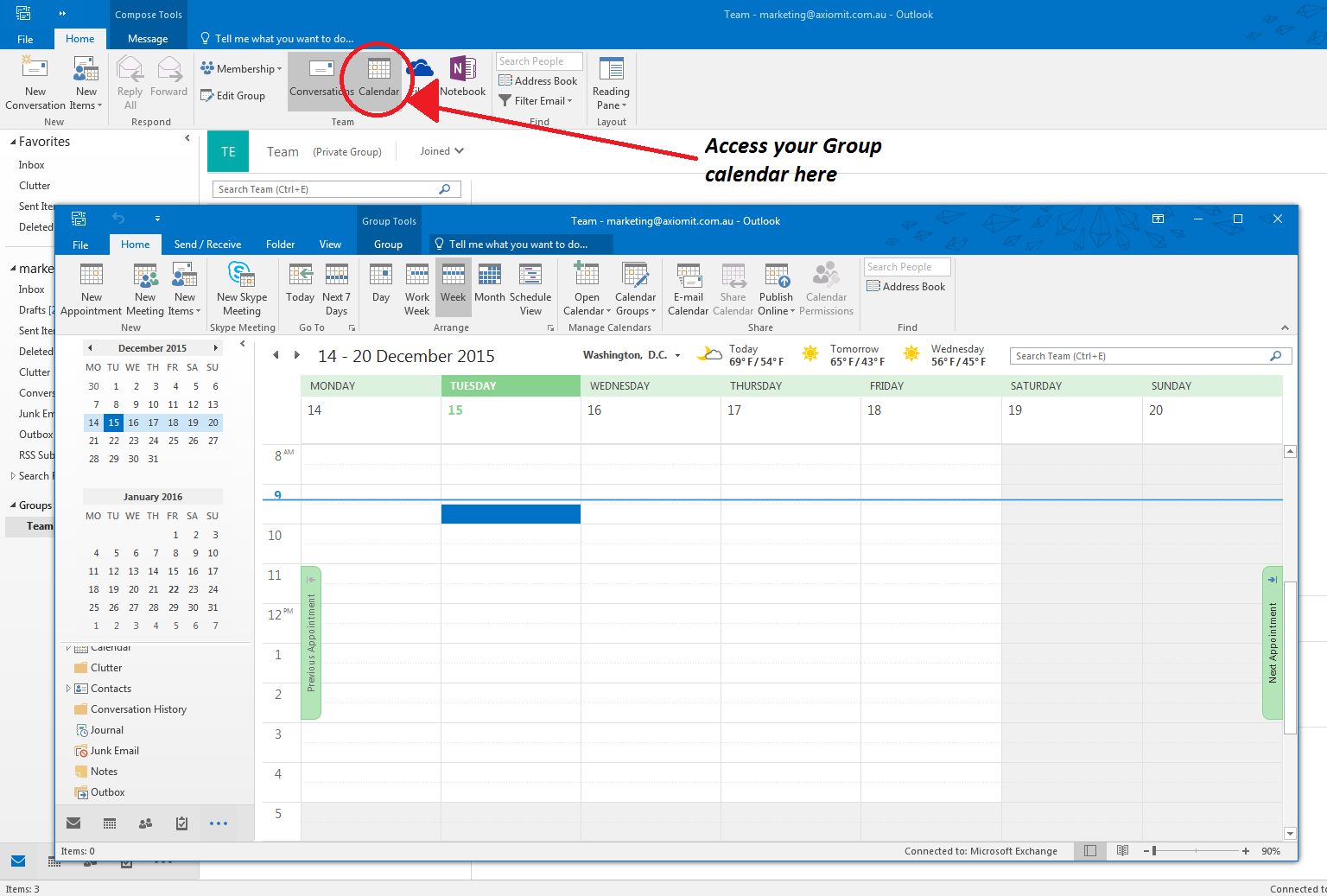Click Tell me what you want box in calendar window
The width and height of the screenshot is (1327, 896).
click(x=521, y=245)
